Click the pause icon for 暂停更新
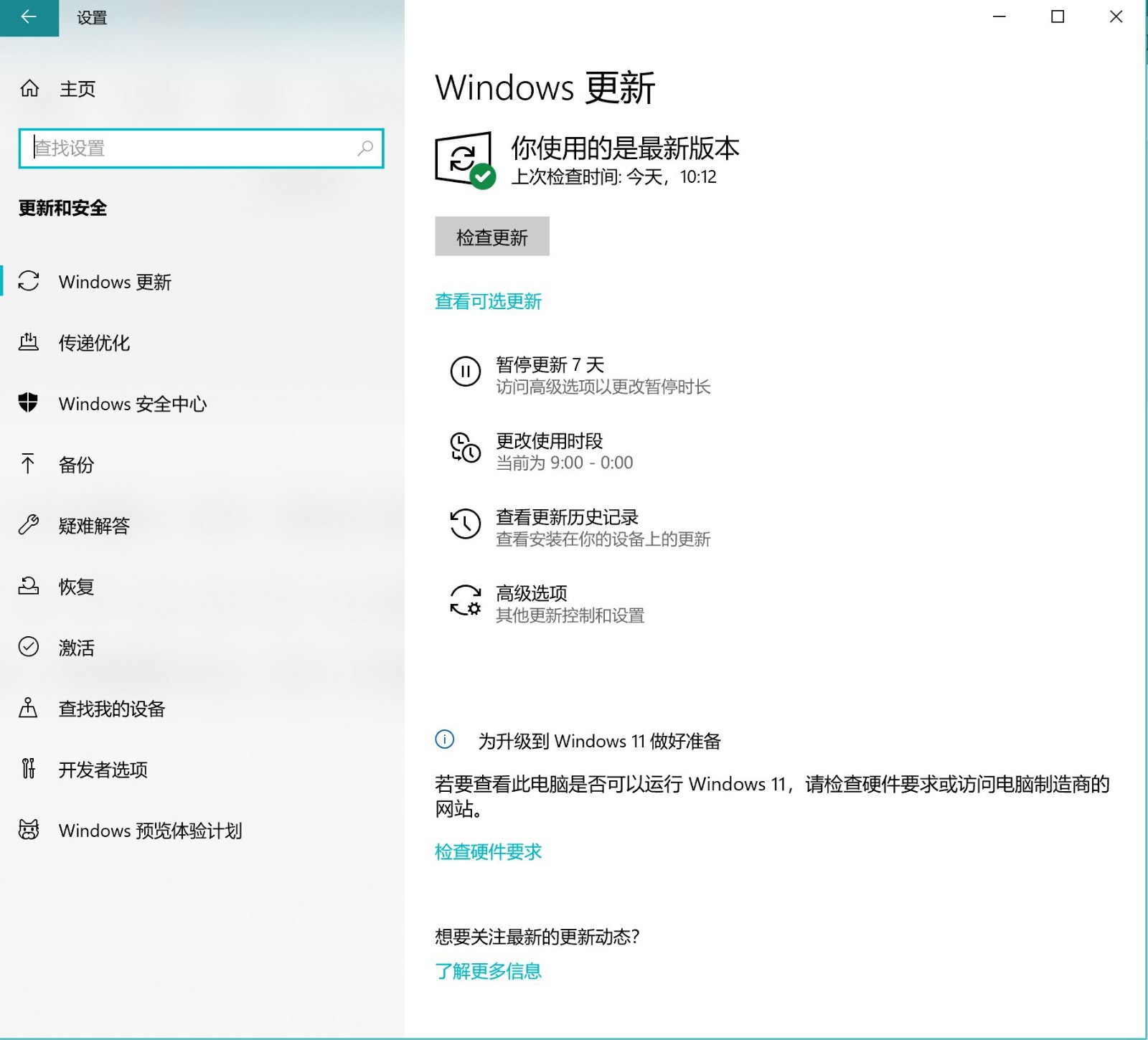Image resolution: width=1148 pixels, height=1040 pixels. click(466, 372)
